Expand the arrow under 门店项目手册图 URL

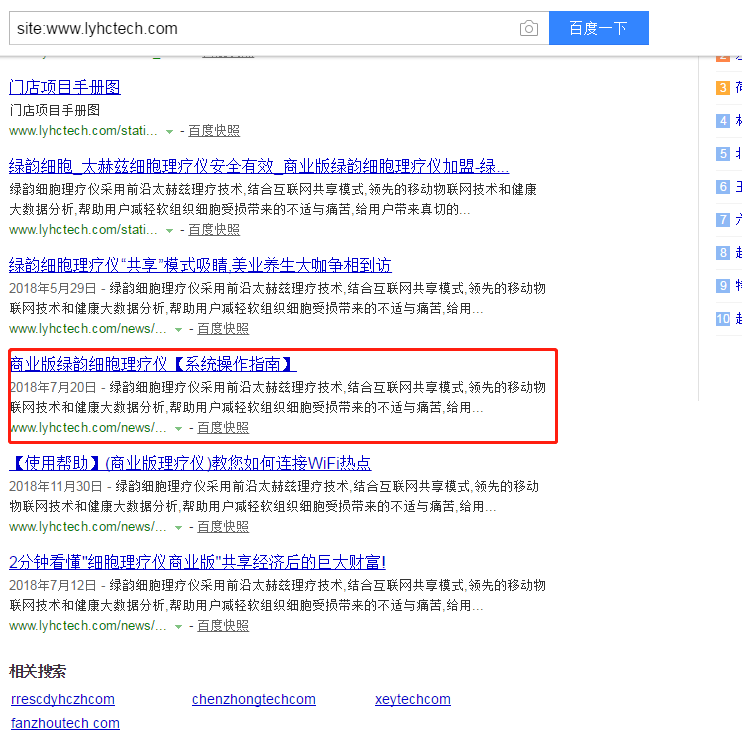click(169, 131)
